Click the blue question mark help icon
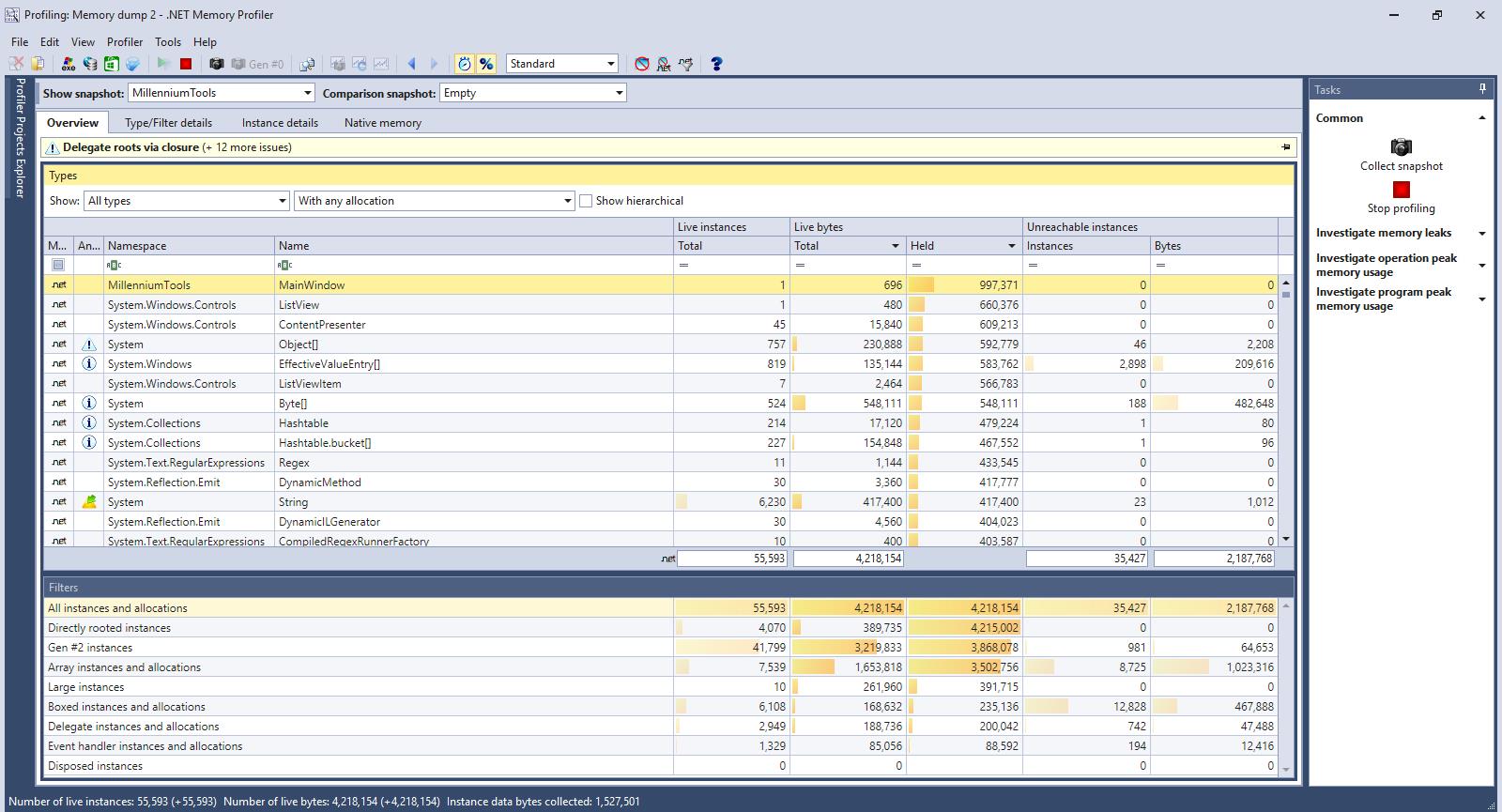Image resolution: width=1502 pixels, height=812 pixels. (716, 64)
